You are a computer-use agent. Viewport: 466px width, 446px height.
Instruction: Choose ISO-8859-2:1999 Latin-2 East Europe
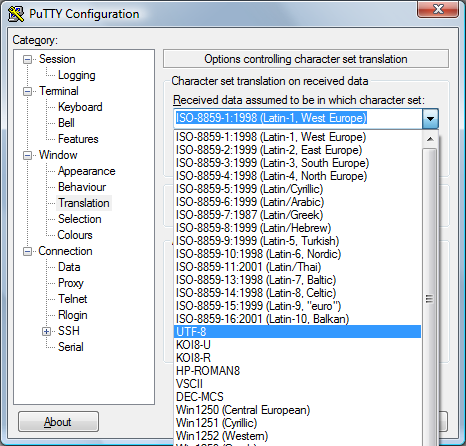(x=297, y=150)
